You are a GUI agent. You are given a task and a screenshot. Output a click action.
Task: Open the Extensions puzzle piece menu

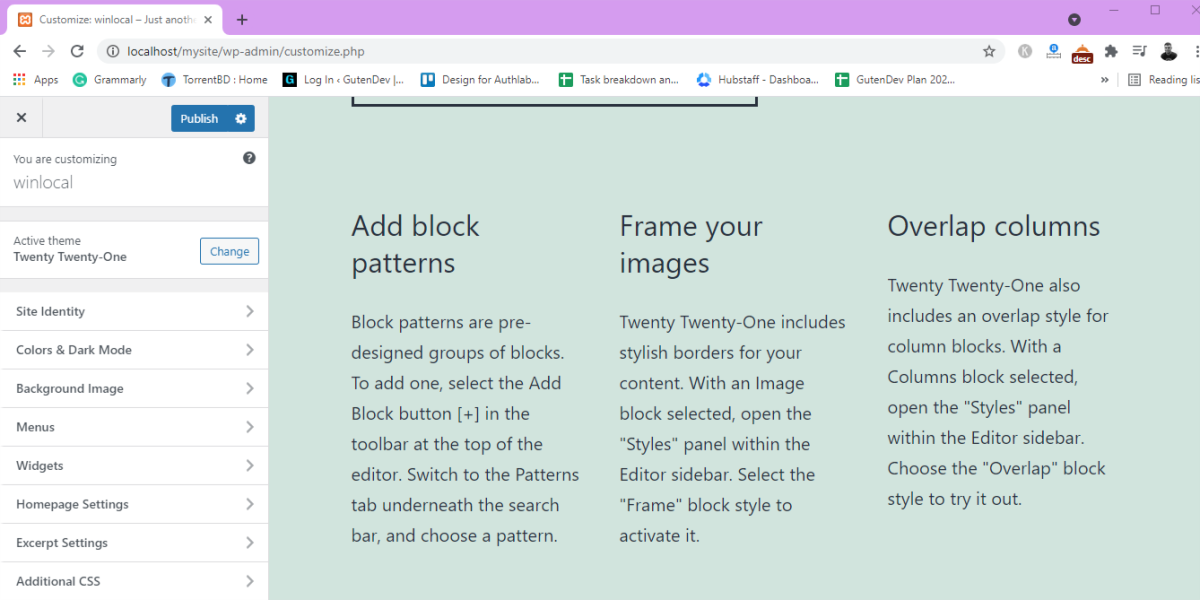click(x=1111, y=51)
